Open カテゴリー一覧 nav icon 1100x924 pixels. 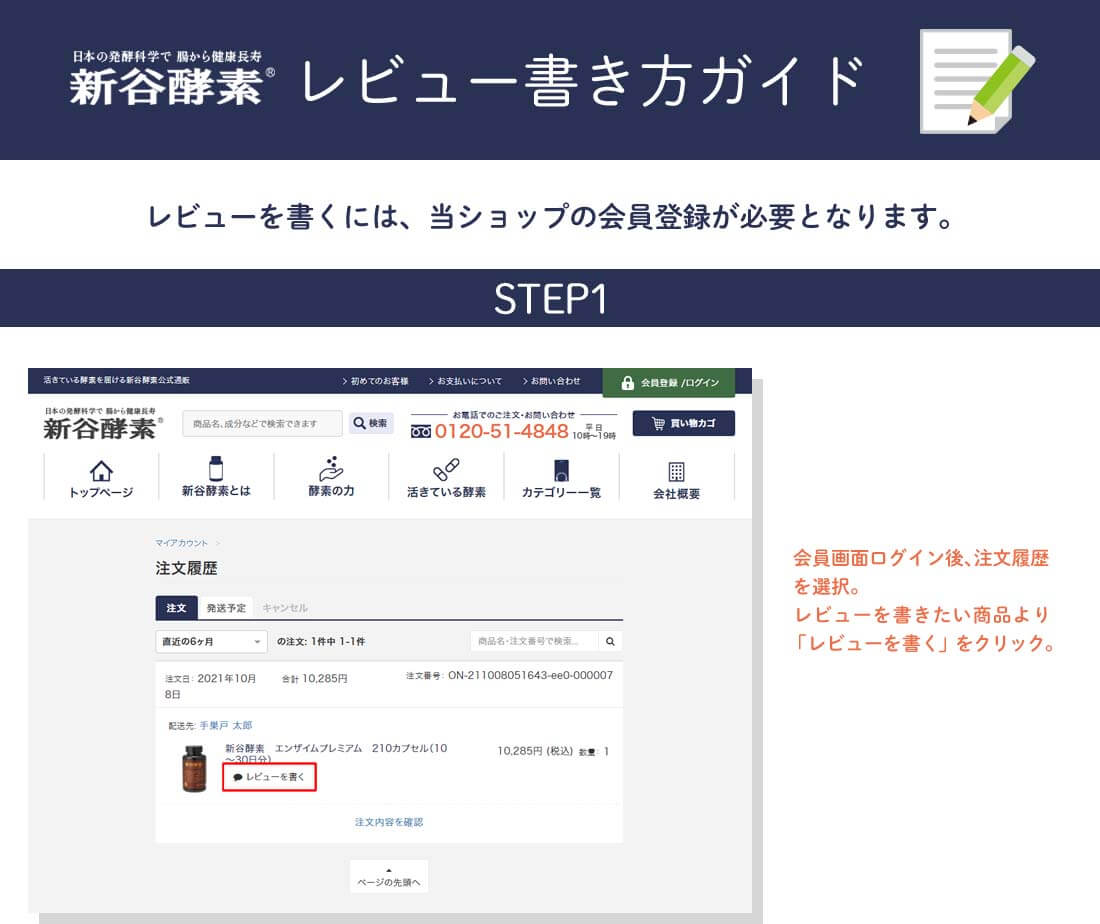click(561, 470)
